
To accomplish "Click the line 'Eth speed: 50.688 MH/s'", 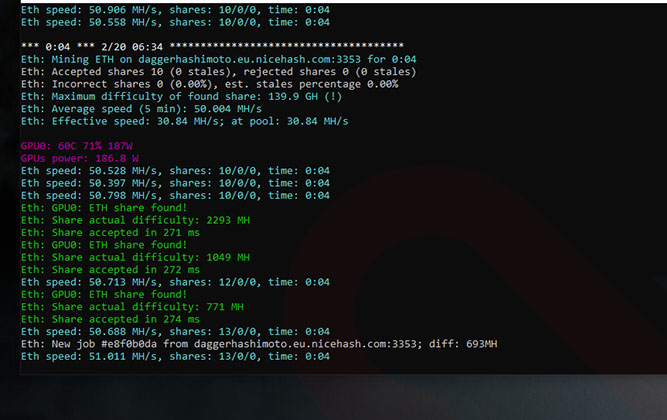I will click(x=175, y=331).
